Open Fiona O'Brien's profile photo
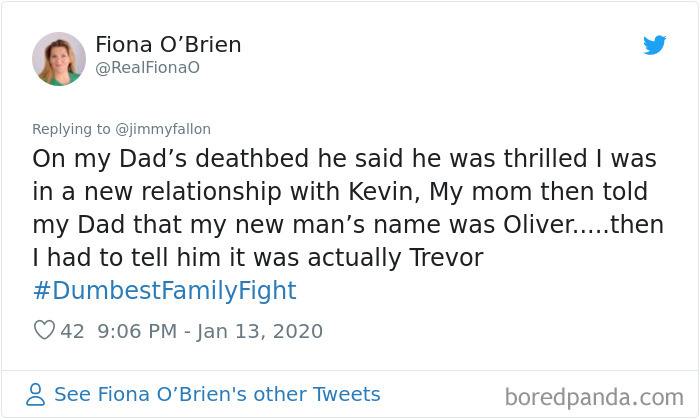 (59, 59)
